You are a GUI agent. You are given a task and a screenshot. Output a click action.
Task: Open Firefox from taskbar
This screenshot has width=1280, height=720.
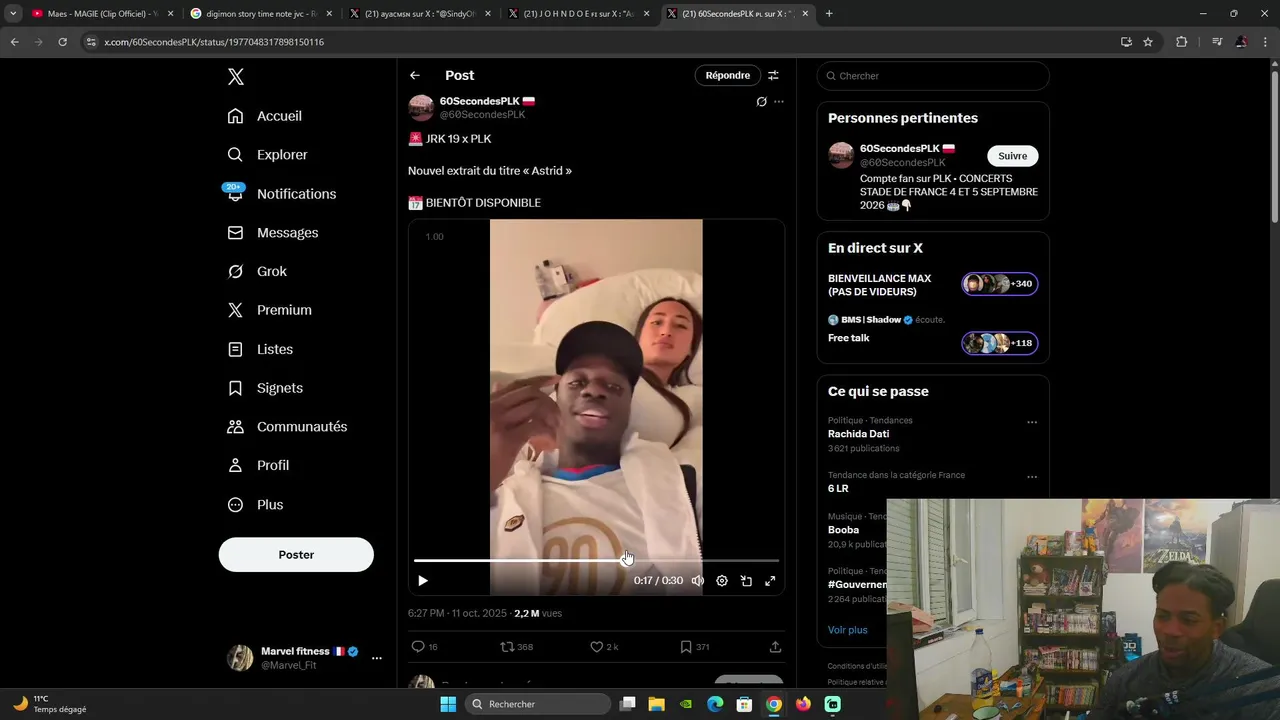pos(803,704)
